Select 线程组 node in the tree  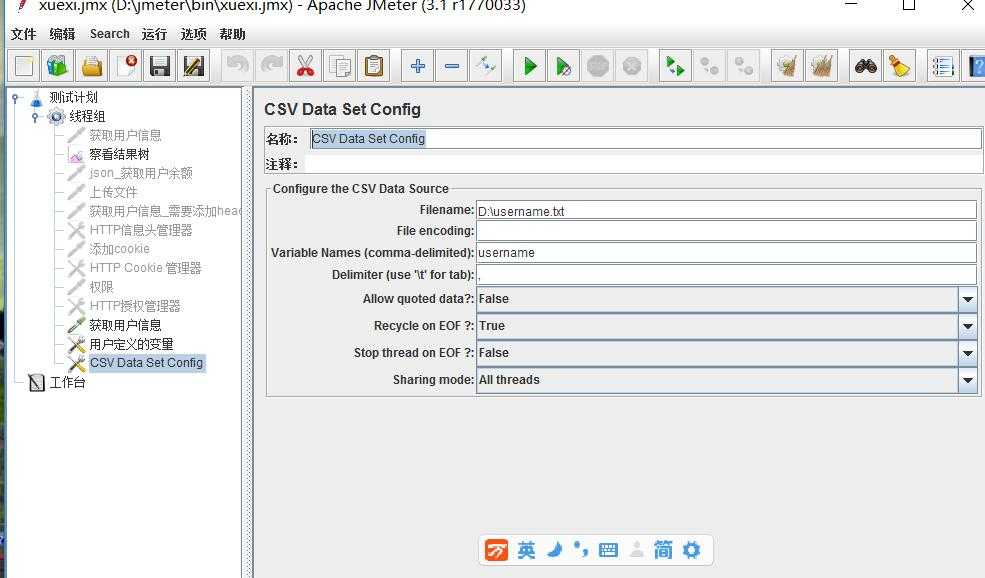click(x=87, y=116)
